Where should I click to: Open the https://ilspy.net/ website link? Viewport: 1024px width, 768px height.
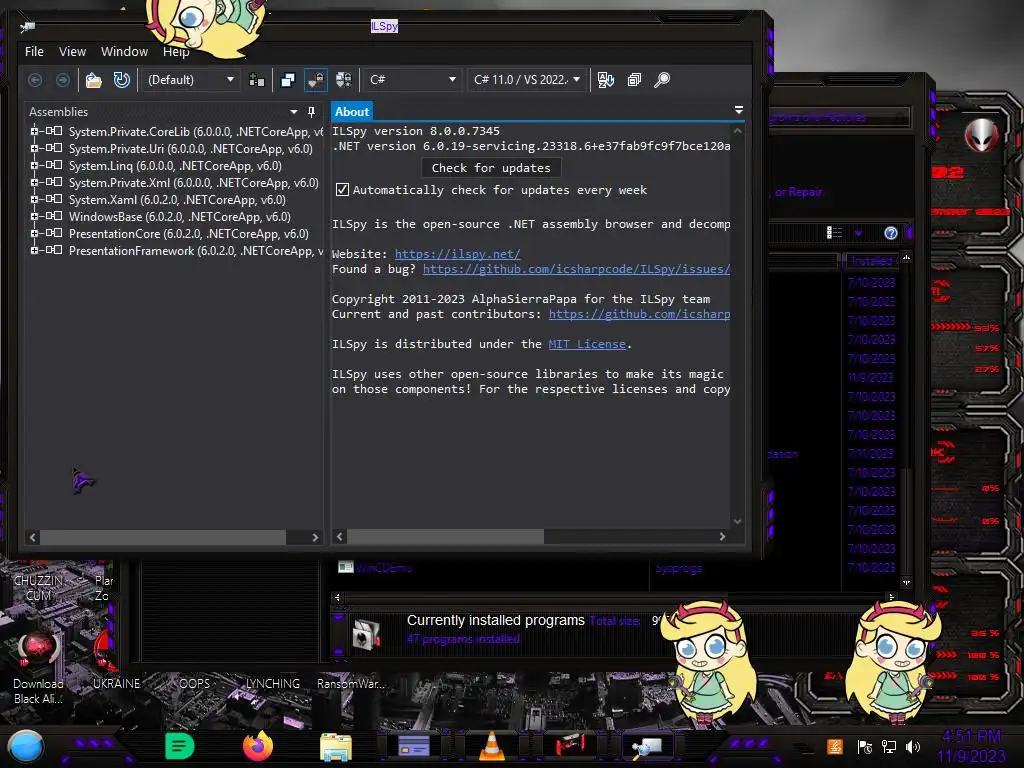[458, 254]
